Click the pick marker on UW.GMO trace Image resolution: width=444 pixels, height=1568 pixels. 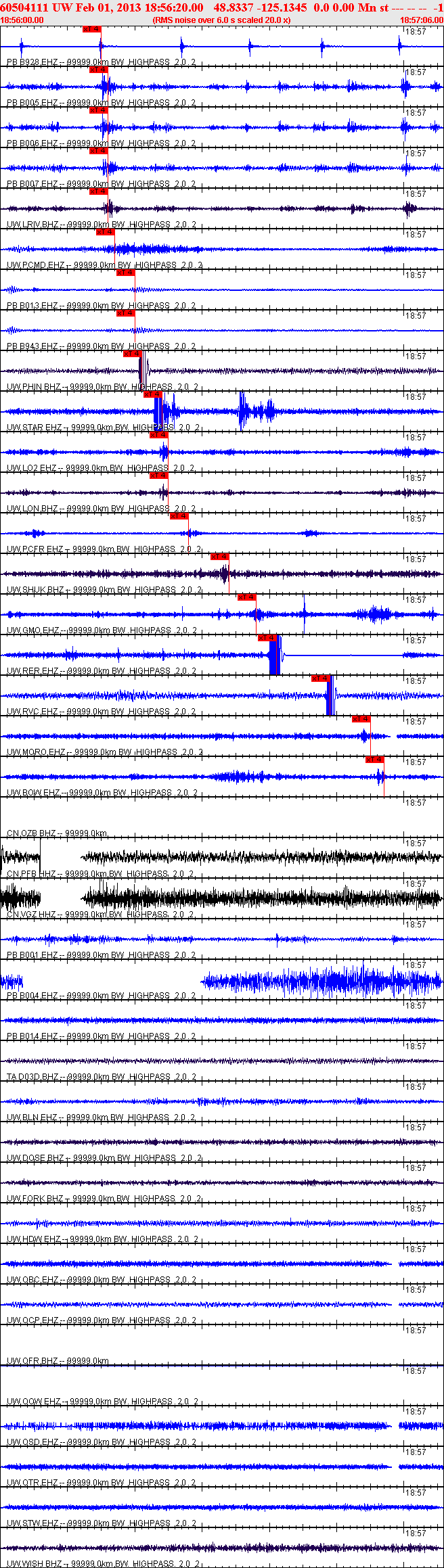246,597
